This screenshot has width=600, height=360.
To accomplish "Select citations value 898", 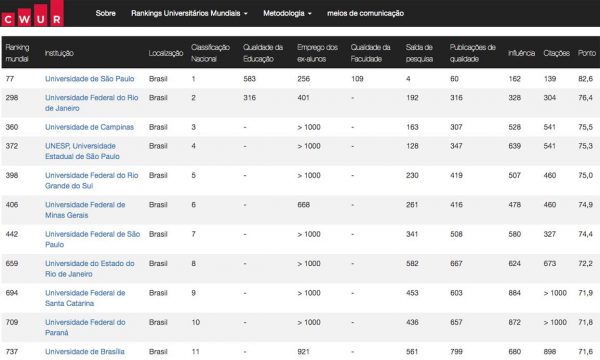I will tap(550, 352).
